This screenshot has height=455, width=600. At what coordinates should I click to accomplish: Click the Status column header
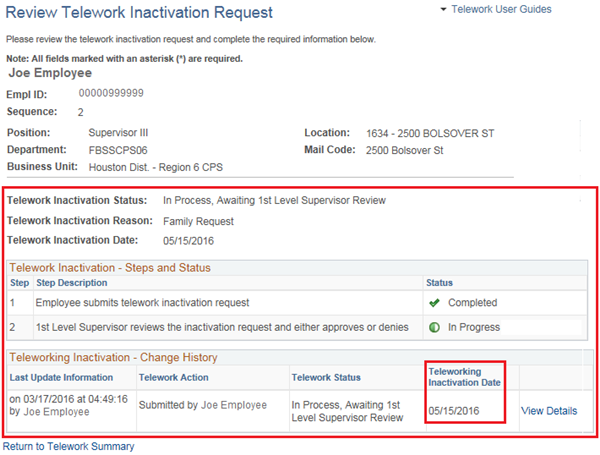tap(439, 283)
